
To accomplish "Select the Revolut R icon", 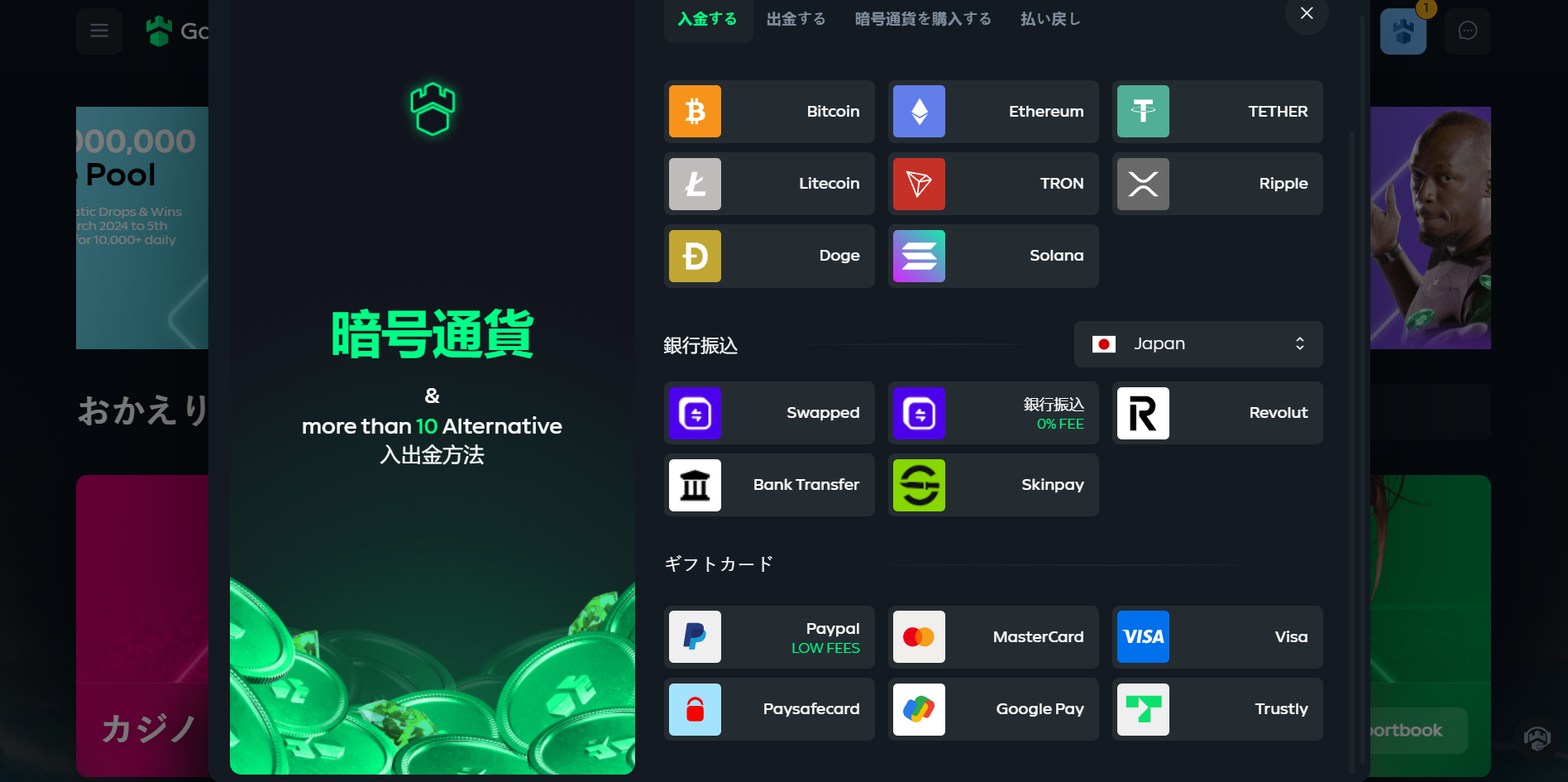I will [x=1143, y=413].
